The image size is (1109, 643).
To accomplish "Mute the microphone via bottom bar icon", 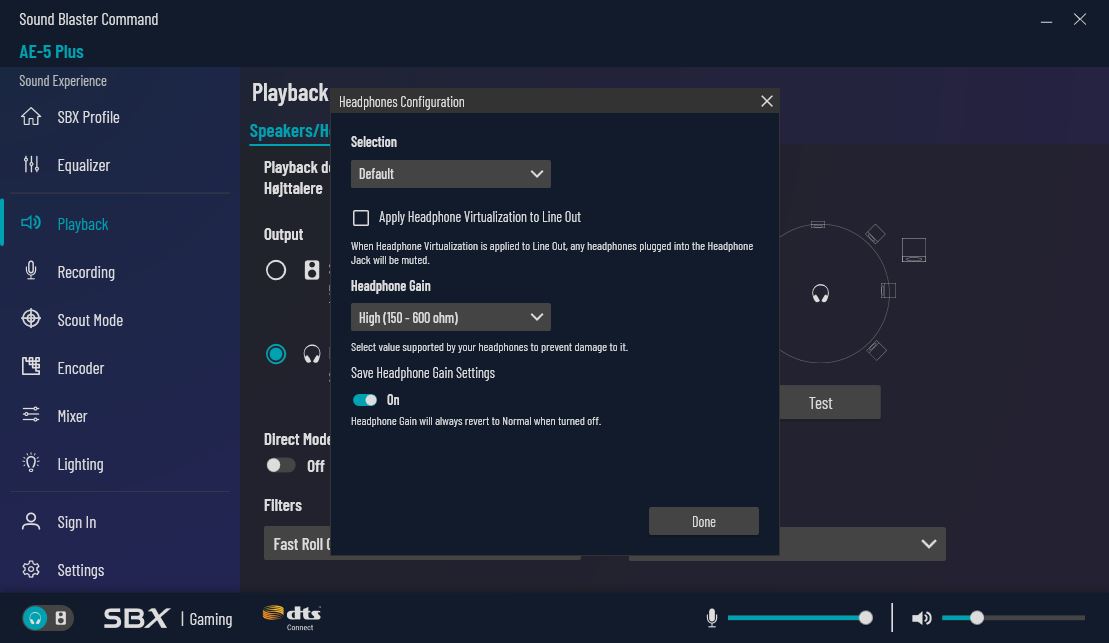I will 712,618.
